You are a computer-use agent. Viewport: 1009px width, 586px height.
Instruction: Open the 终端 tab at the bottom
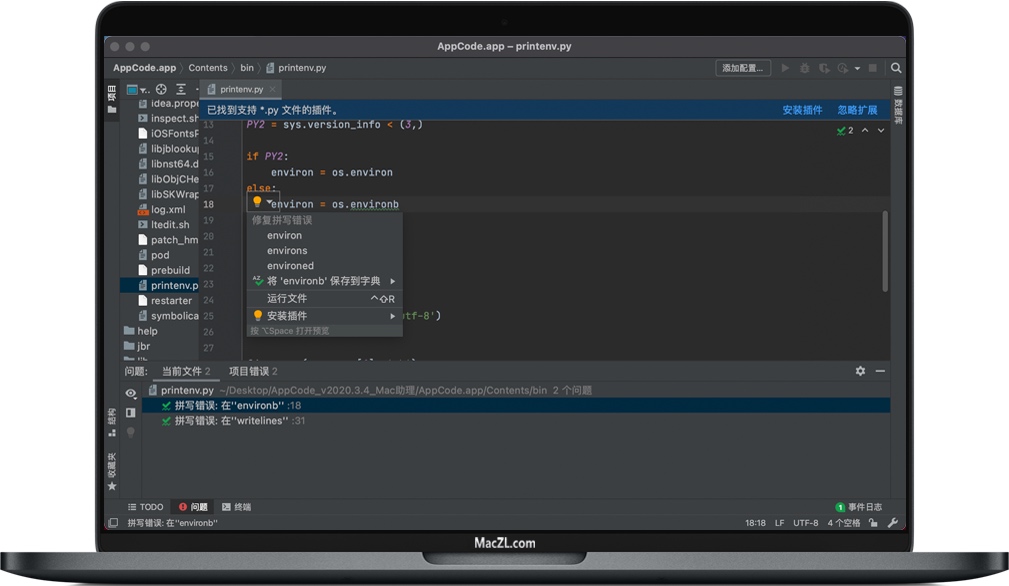click(x=237, y=507)
